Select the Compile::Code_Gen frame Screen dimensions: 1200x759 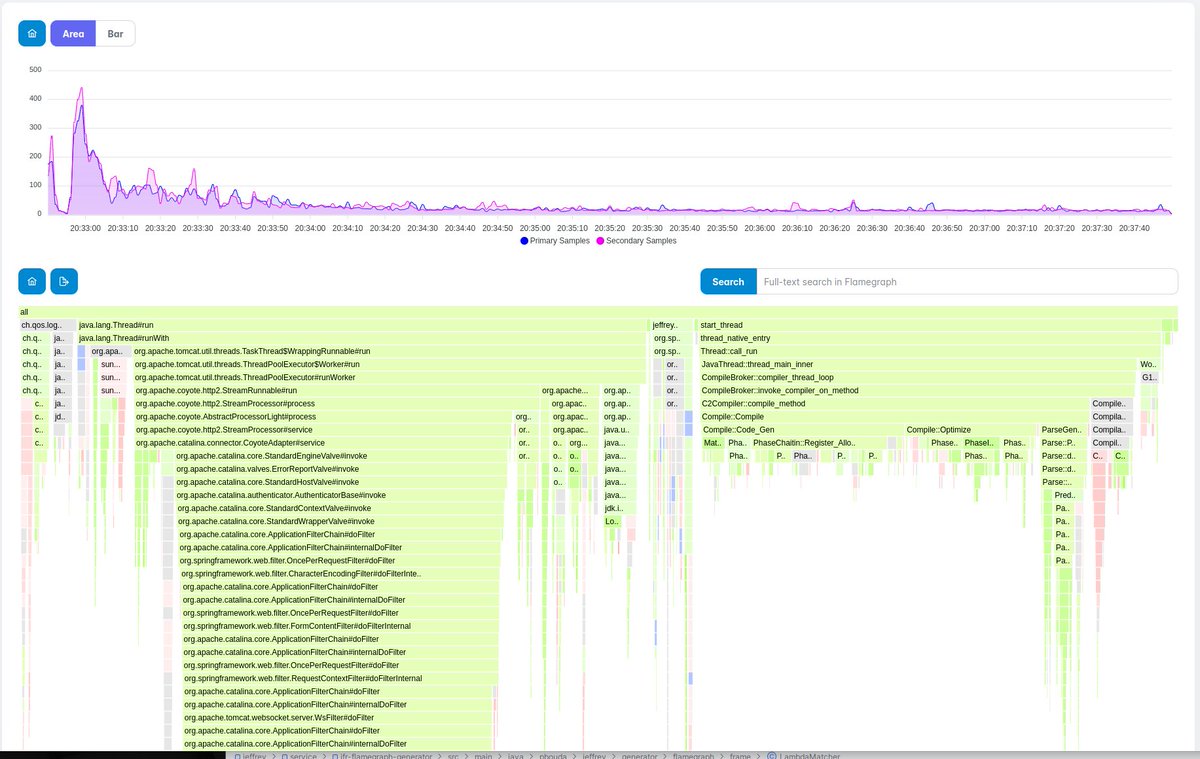click(x=802, y=429)
